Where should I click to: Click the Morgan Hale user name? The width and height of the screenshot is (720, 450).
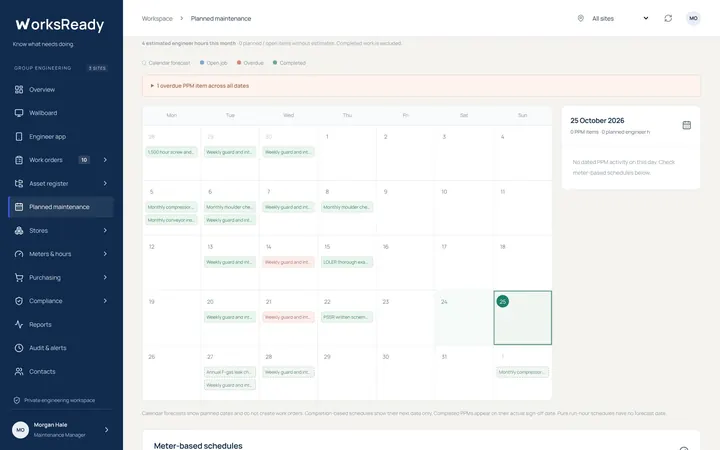tap(51, 425)
